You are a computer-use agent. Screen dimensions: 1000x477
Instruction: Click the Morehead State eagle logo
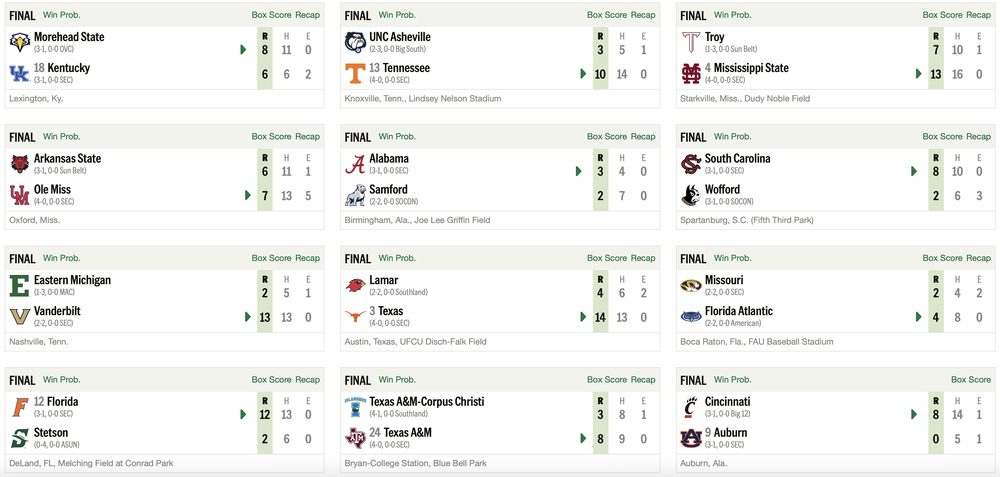(x=19, y=42)
